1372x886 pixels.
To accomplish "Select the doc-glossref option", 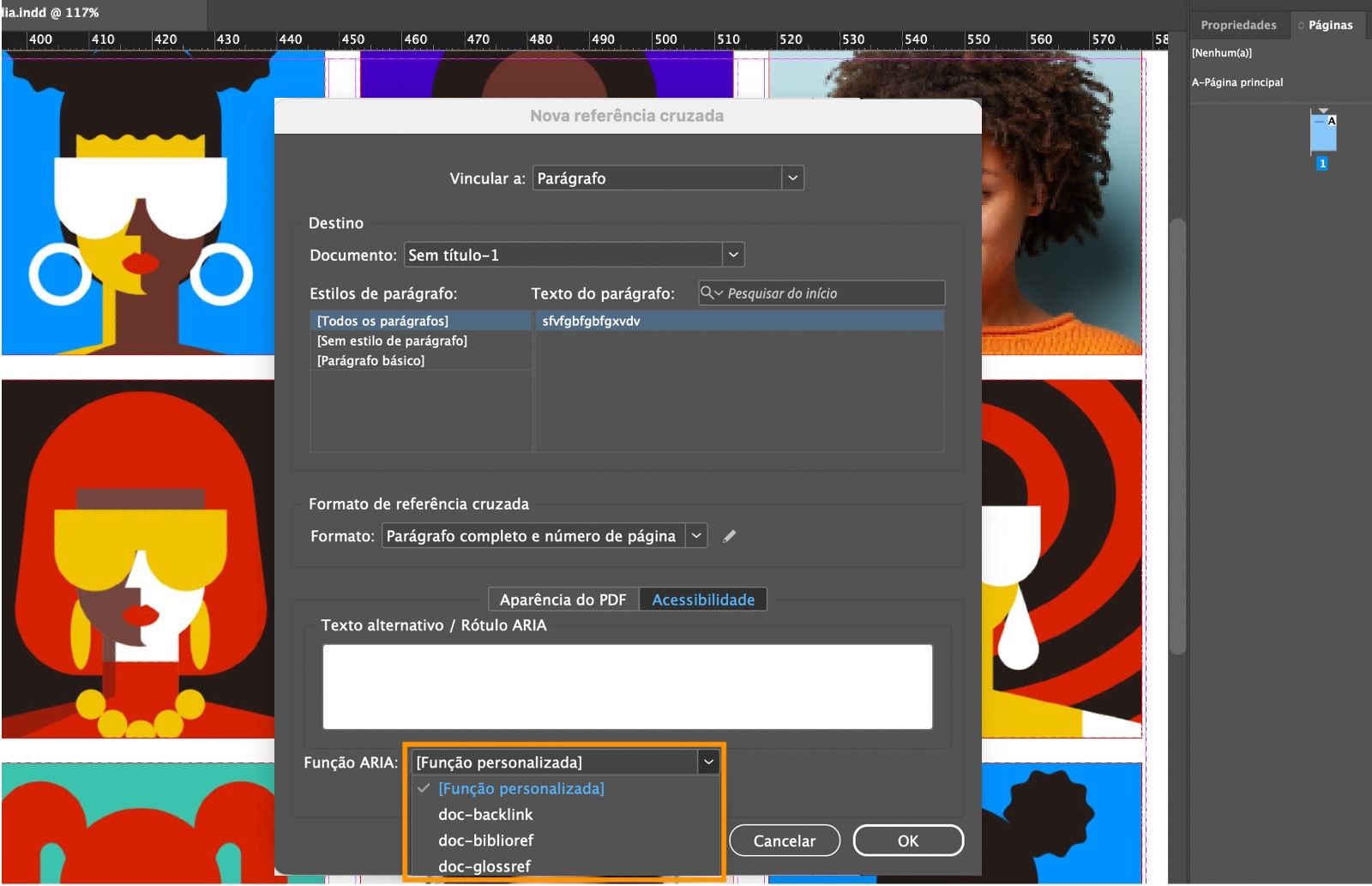I will pyautogui.click(x=486, y=866).
